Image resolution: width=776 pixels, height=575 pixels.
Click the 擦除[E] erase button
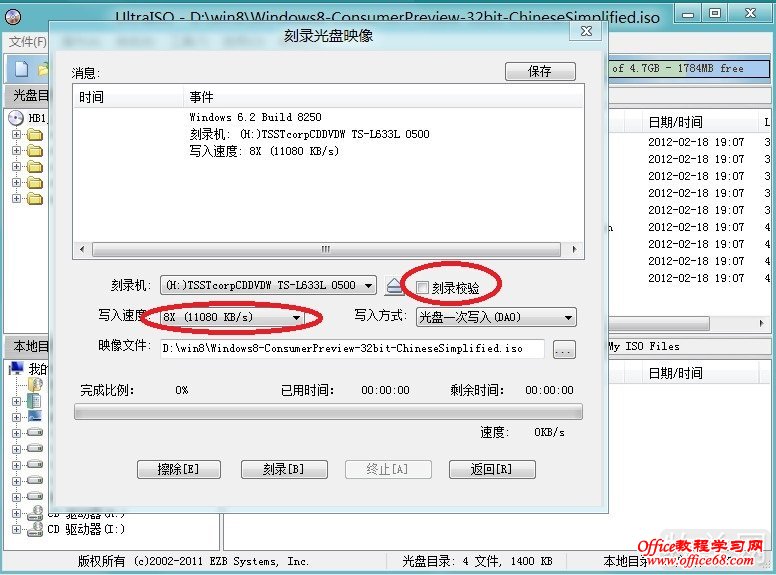coord(179,469)
